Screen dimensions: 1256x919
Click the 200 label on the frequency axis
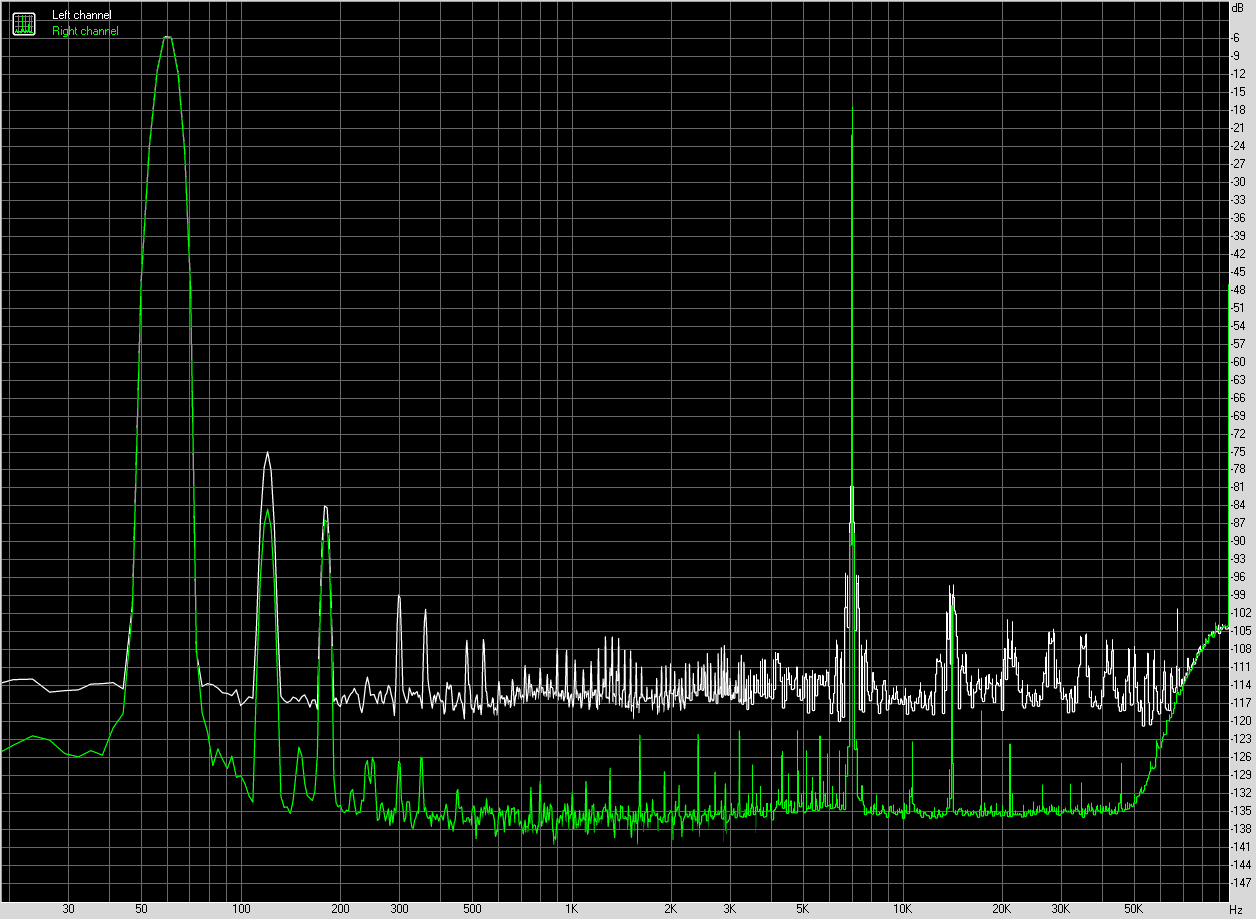340,908
